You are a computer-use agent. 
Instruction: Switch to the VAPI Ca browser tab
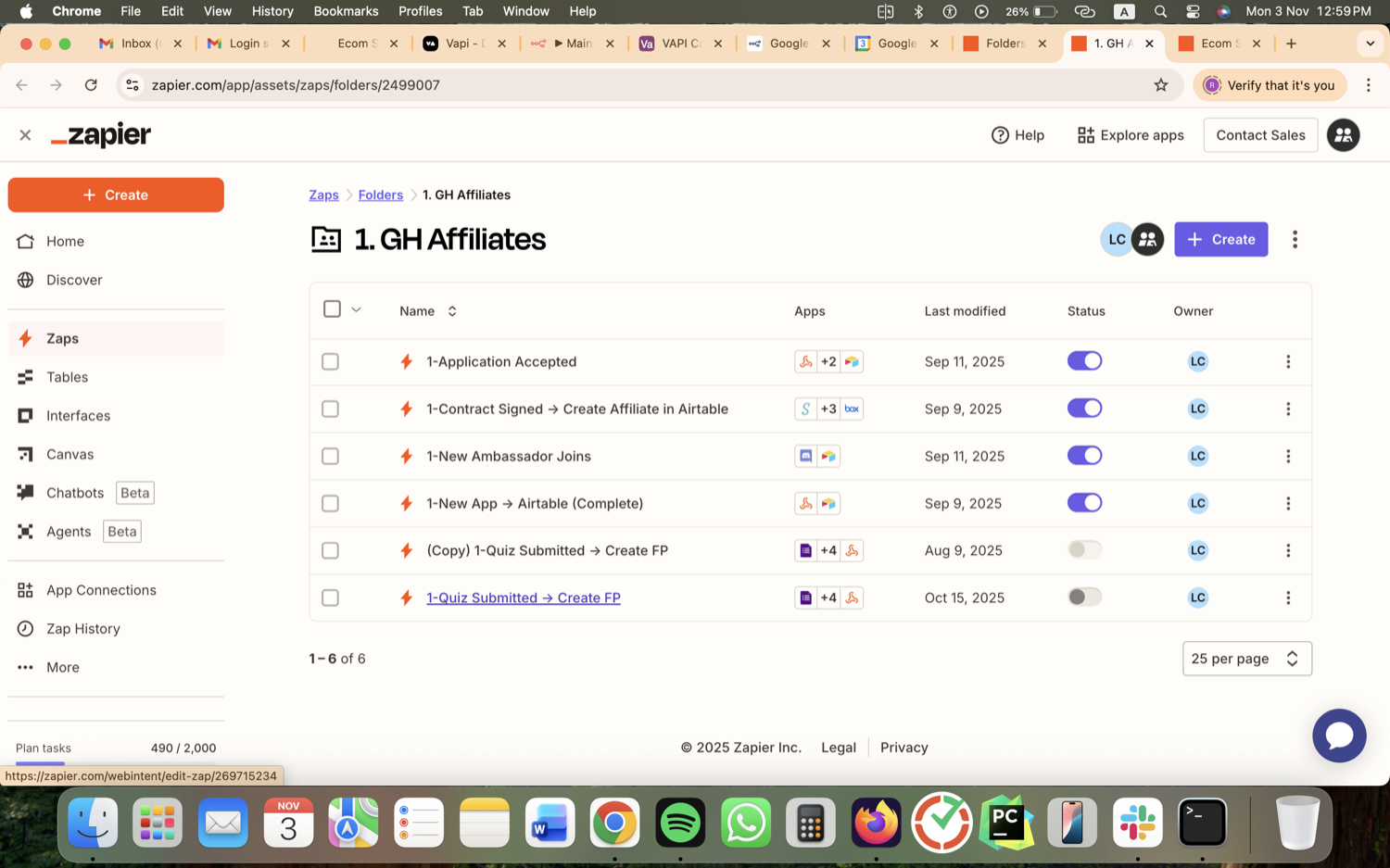(679, 44)
